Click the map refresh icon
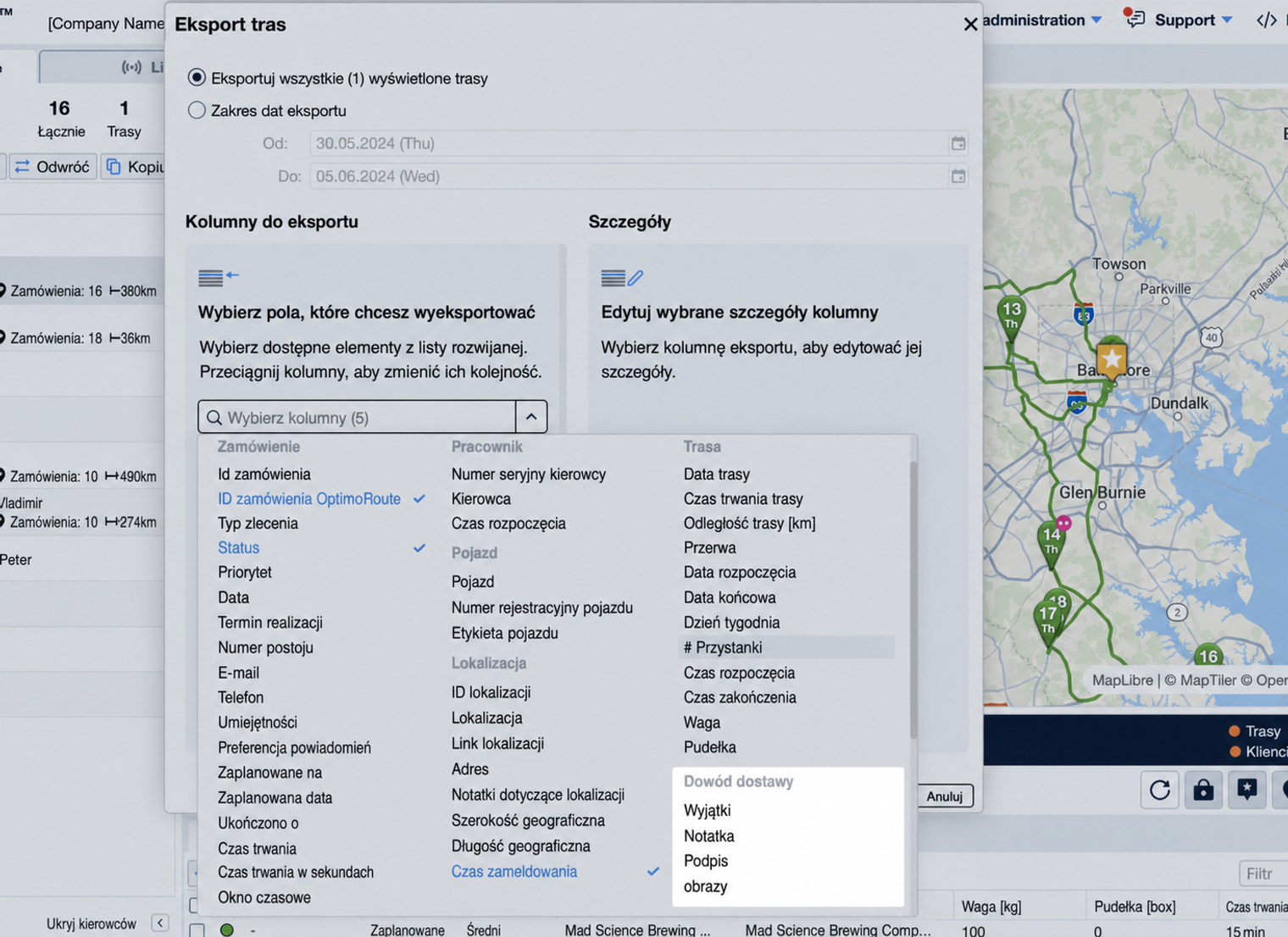Screen dimensions: 1288x937 pos(1159,790)
